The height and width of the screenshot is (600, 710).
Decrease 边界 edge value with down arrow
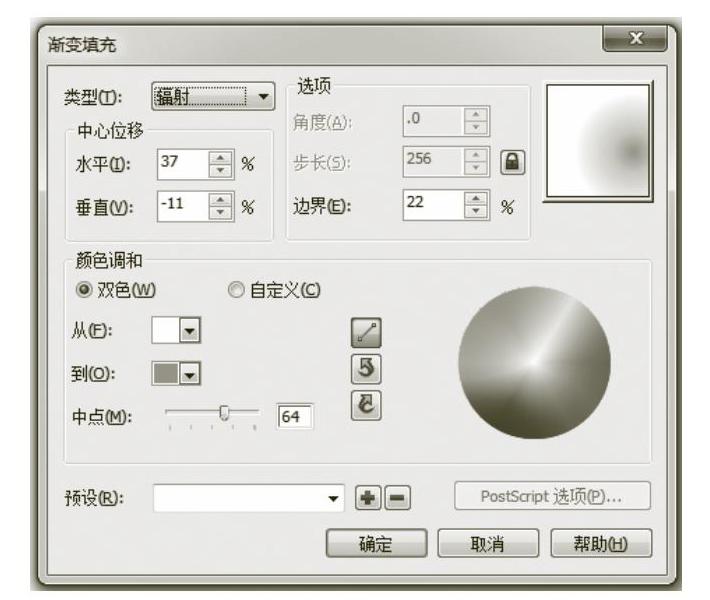476,211
